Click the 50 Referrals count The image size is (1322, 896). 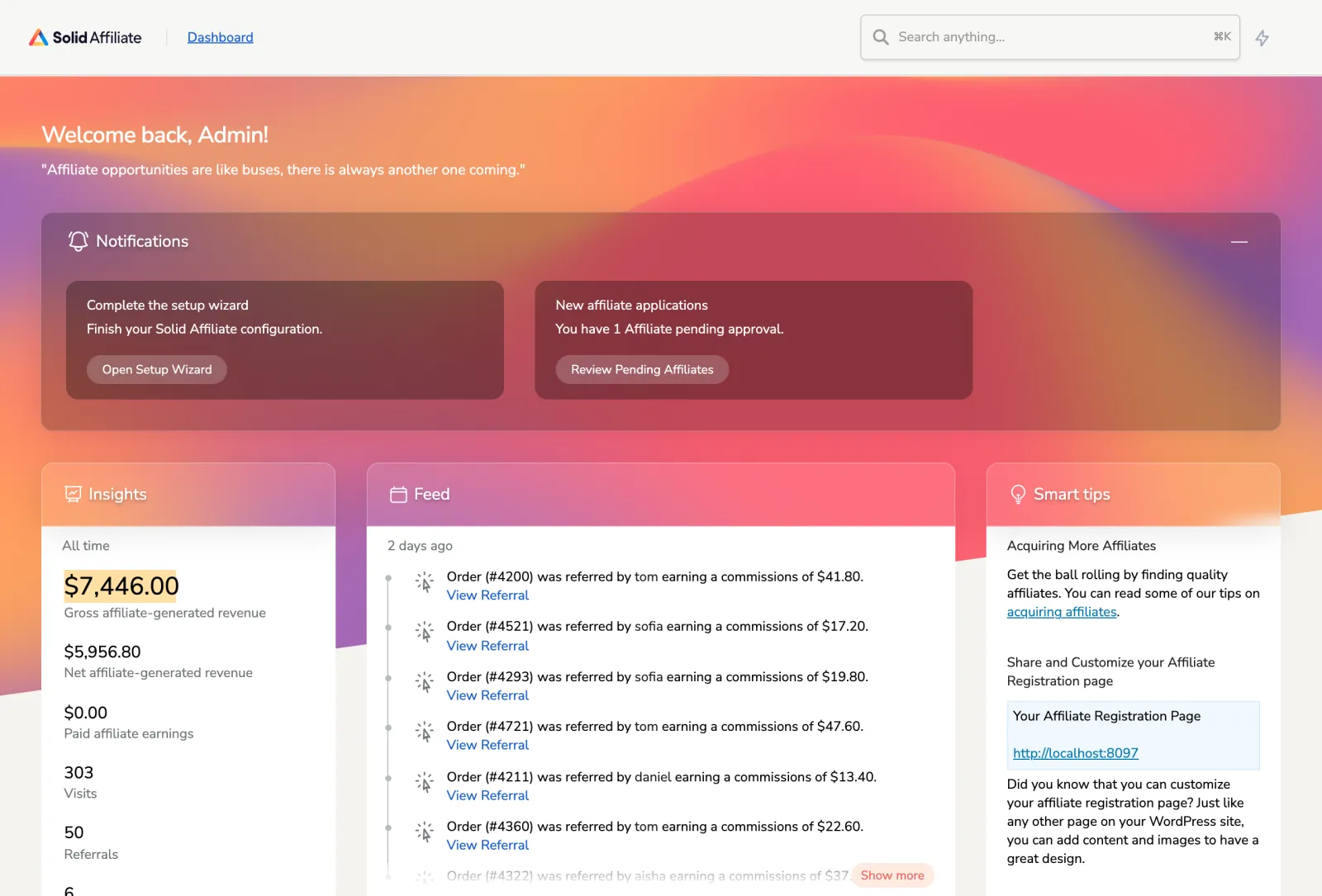(x=74, y=832)
